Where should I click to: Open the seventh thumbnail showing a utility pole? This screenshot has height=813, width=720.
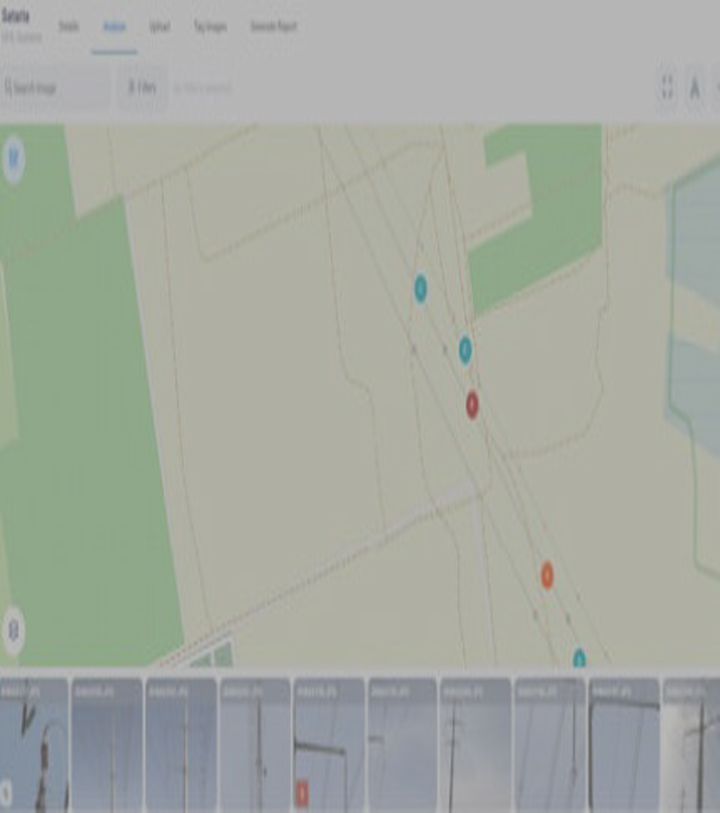(475, 745)
